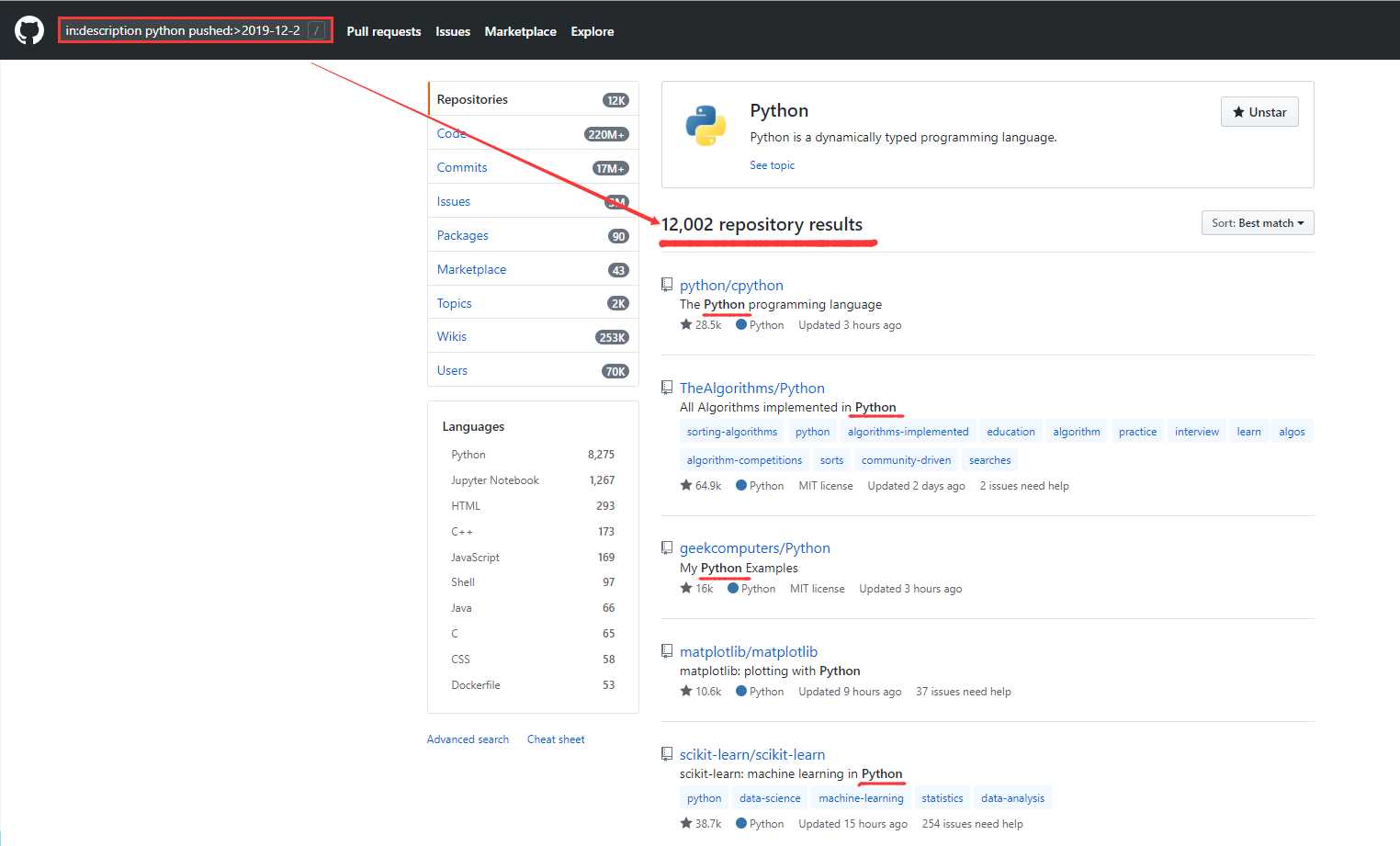Select the Packages results filter

click(533, 235)
